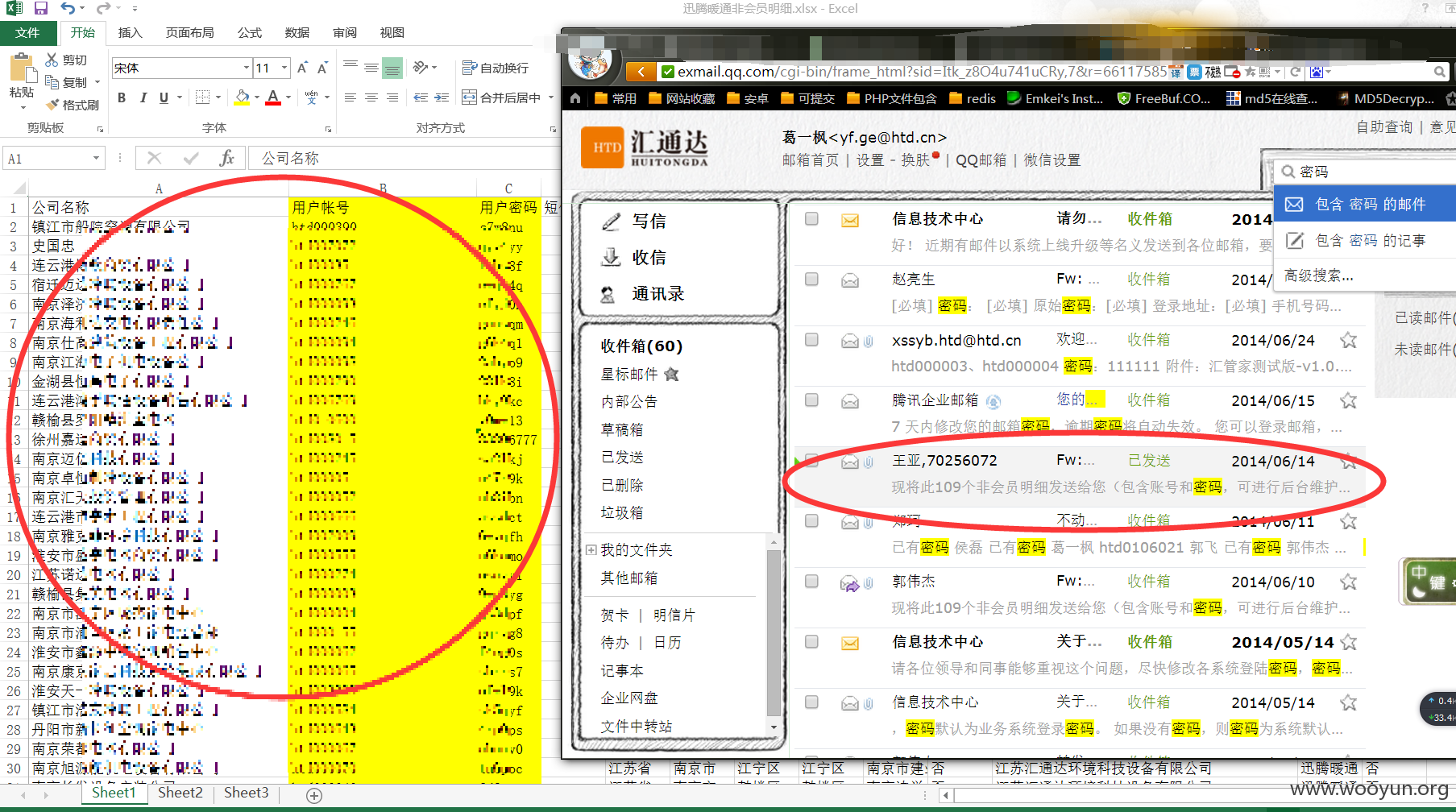Star the xssyb.htd@htd.cn email

[1348, 340]
